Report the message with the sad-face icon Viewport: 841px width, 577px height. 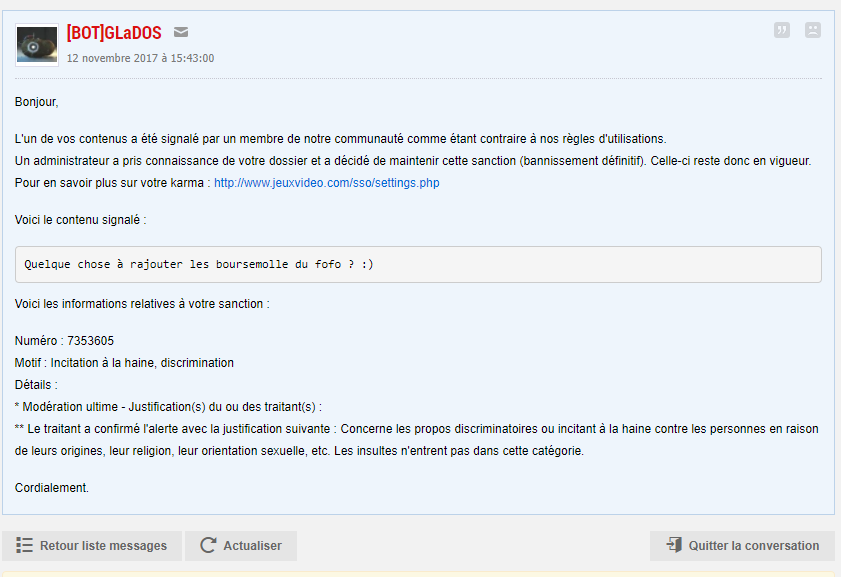tap(813, 30)
